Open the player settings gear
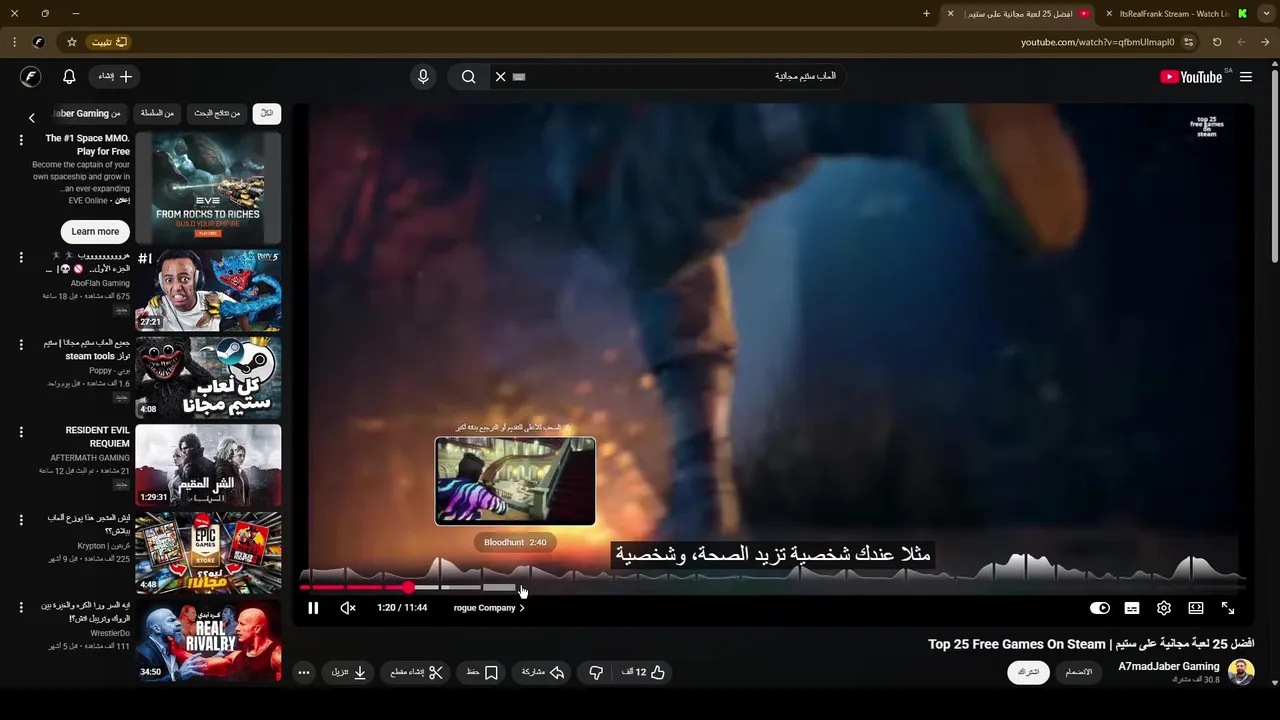 click(x=1164, y=608)
